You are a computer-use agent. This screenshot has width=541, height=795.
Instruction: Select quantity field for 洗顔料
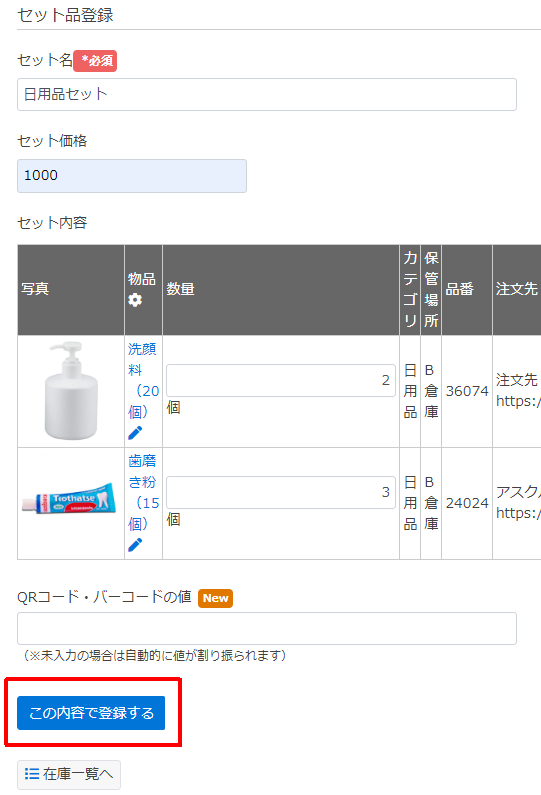tap(281, 380)
